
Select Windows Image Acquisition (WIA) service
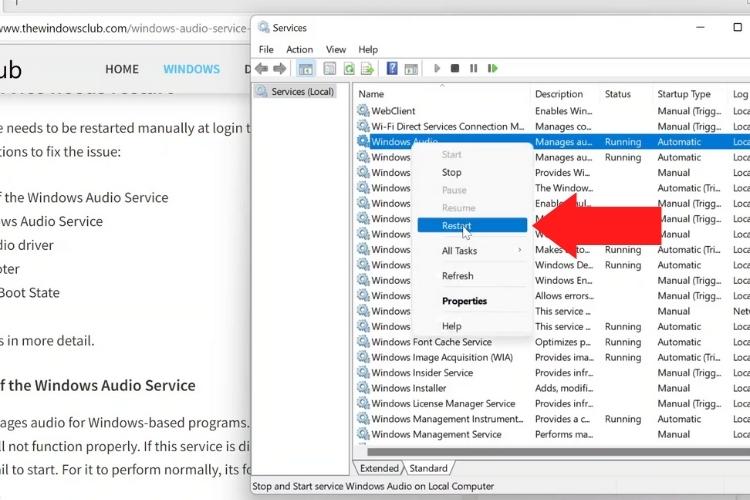tap(552, 357)
